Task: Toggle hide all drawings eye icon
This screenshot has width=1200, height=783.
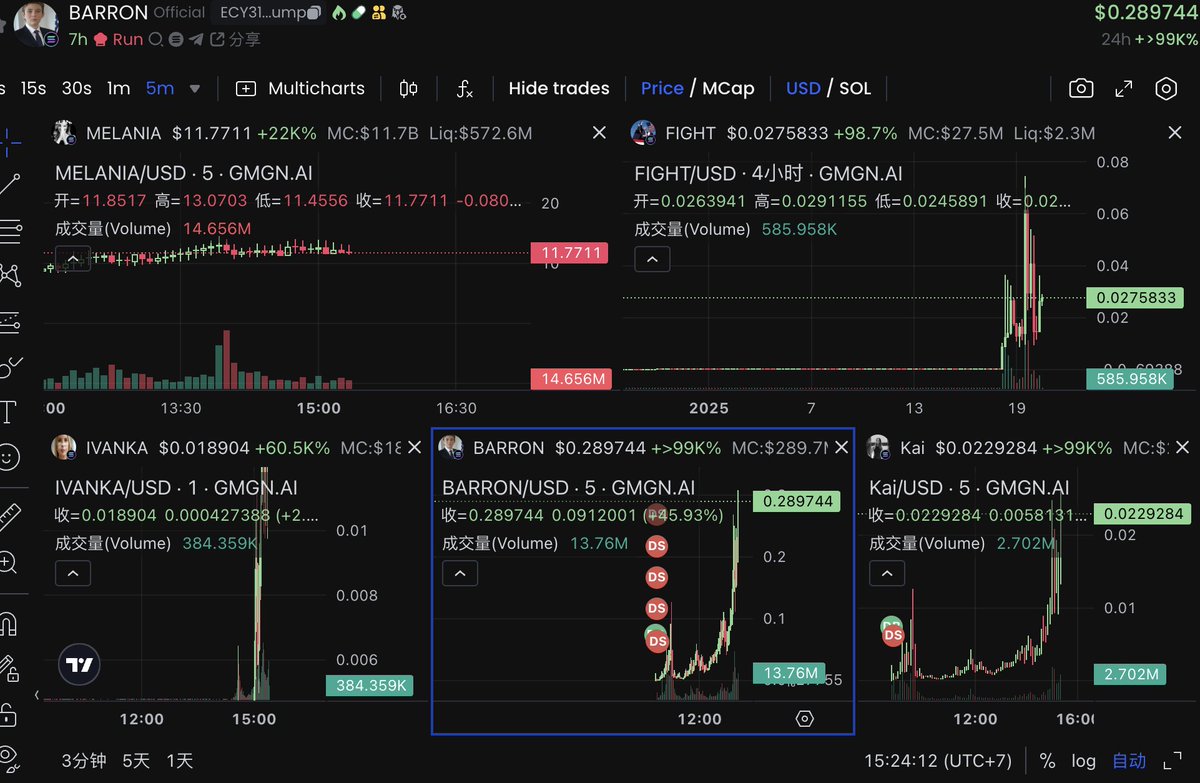Action: click(8, 758)
